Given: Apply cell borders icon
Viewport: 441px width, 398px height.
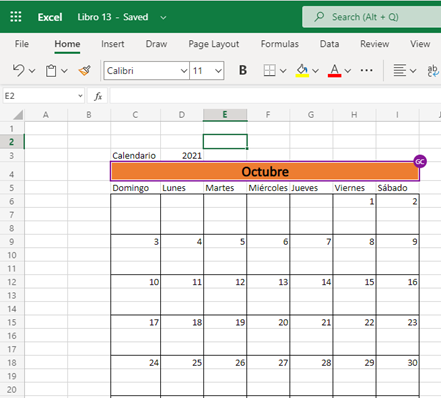Looking at the screenshot, I should click(x=269, y=70).
